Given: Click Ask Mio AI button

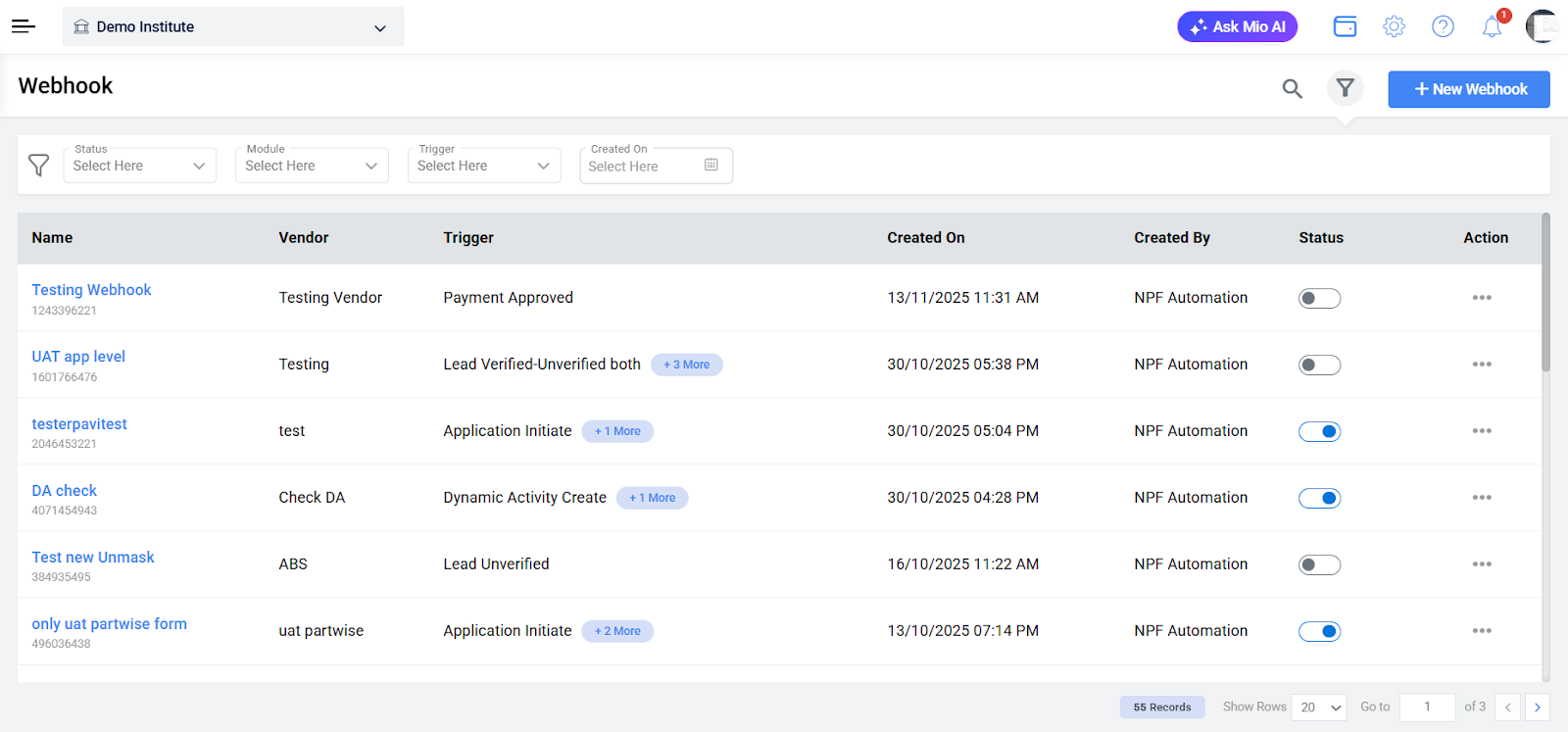Looking at the screenshot, I should (1237, 26).
